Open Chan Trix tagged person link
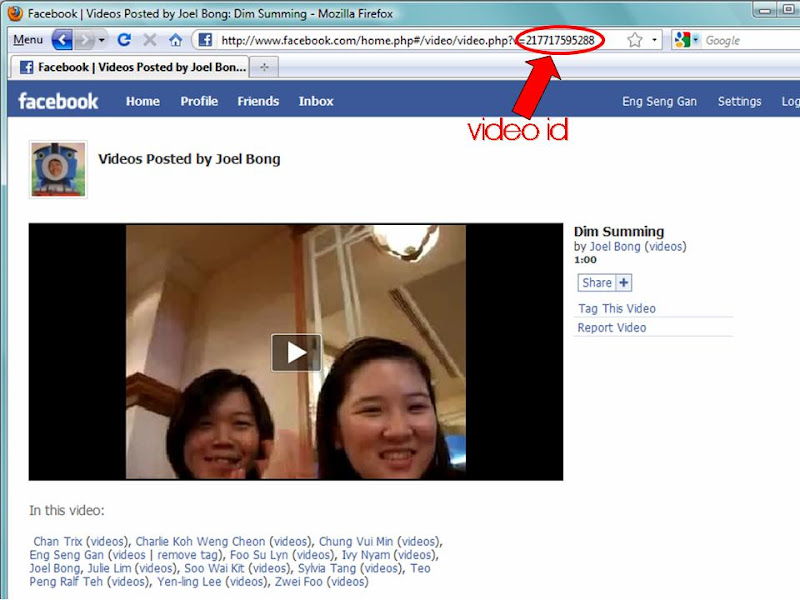The image size is (800, 600). [58, 541]
